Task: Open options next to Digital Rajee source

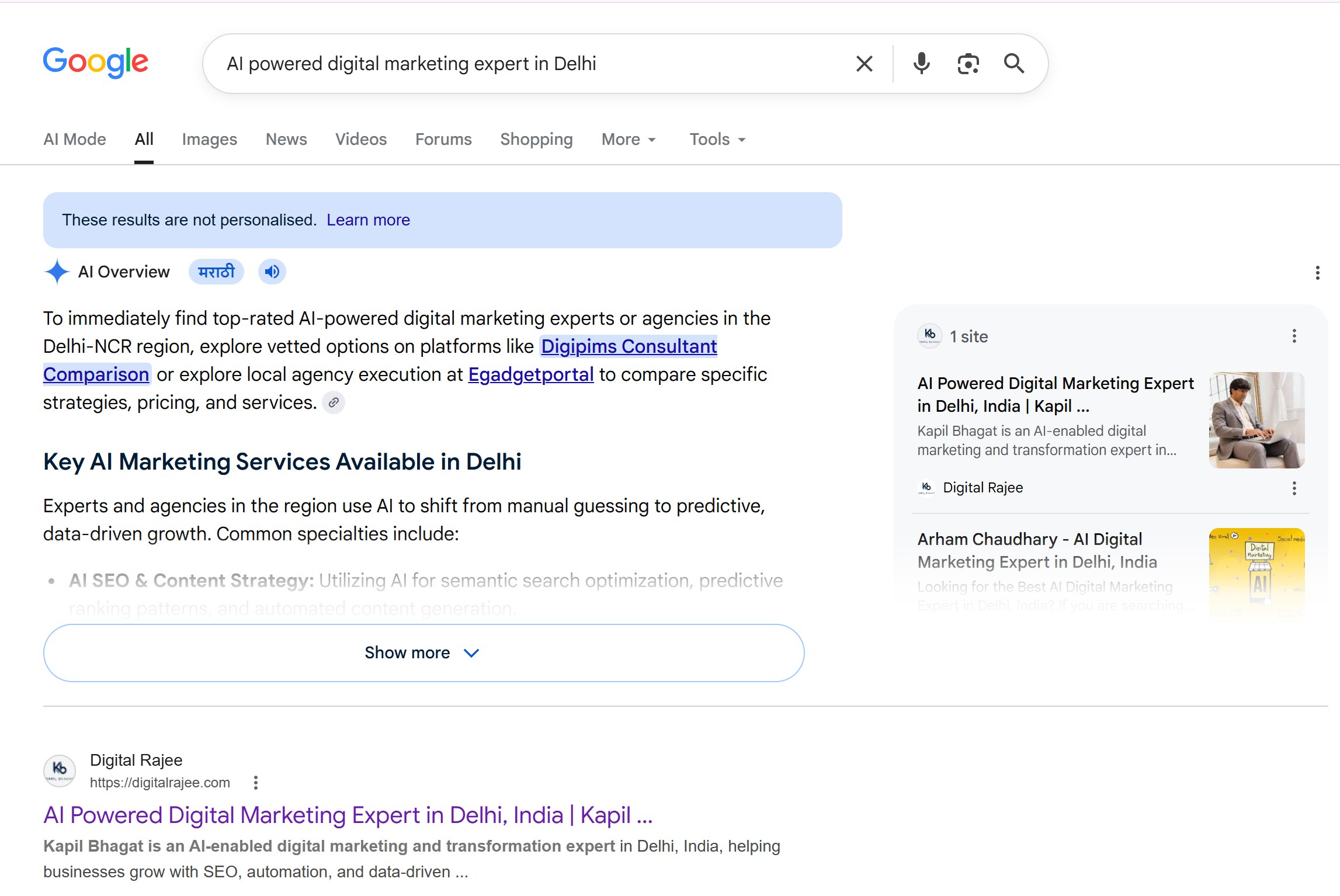Action: coord(1294,488)
